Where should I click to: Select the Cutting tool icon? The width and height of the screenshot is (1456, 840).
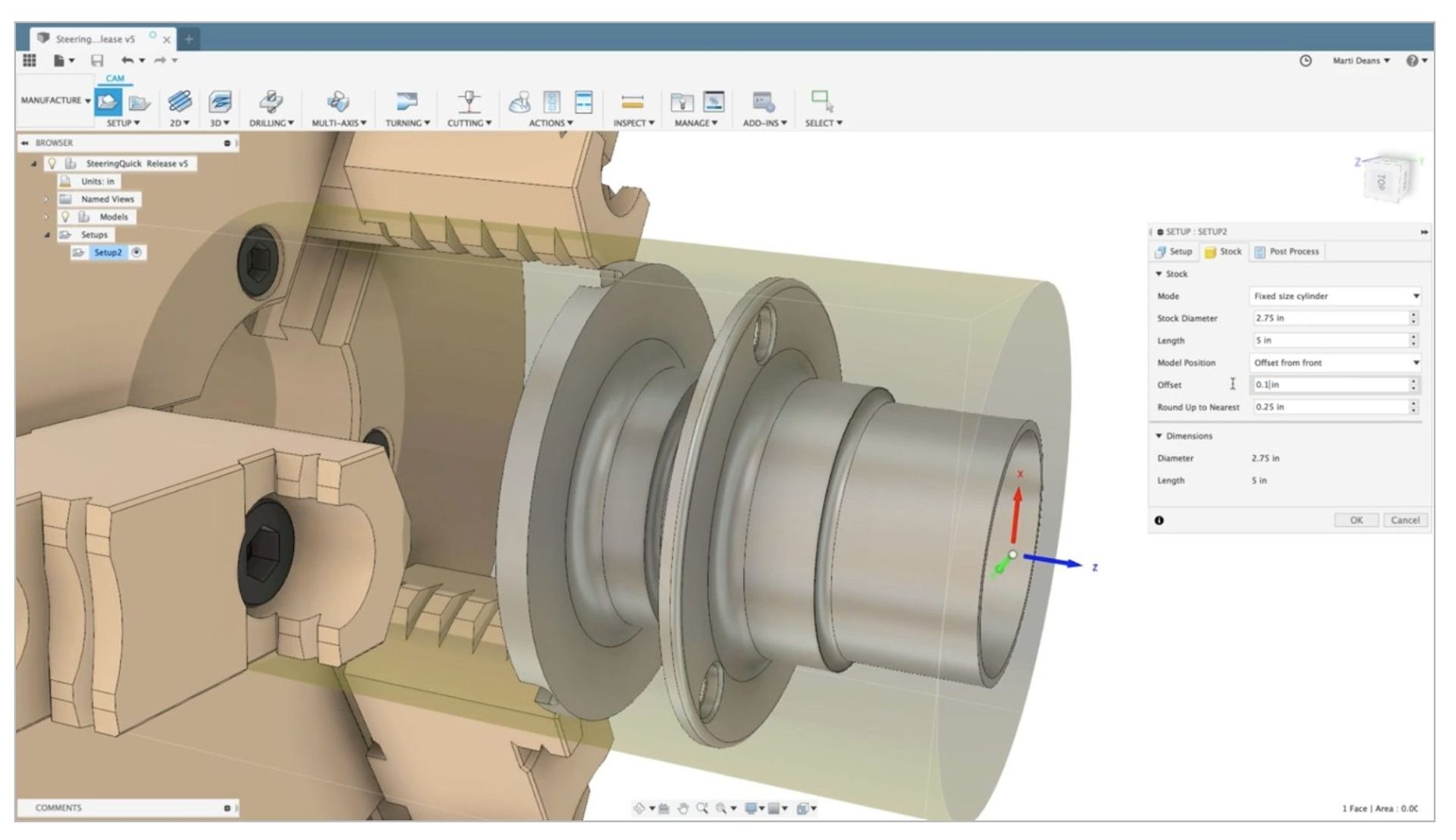(x=469, y=102)
